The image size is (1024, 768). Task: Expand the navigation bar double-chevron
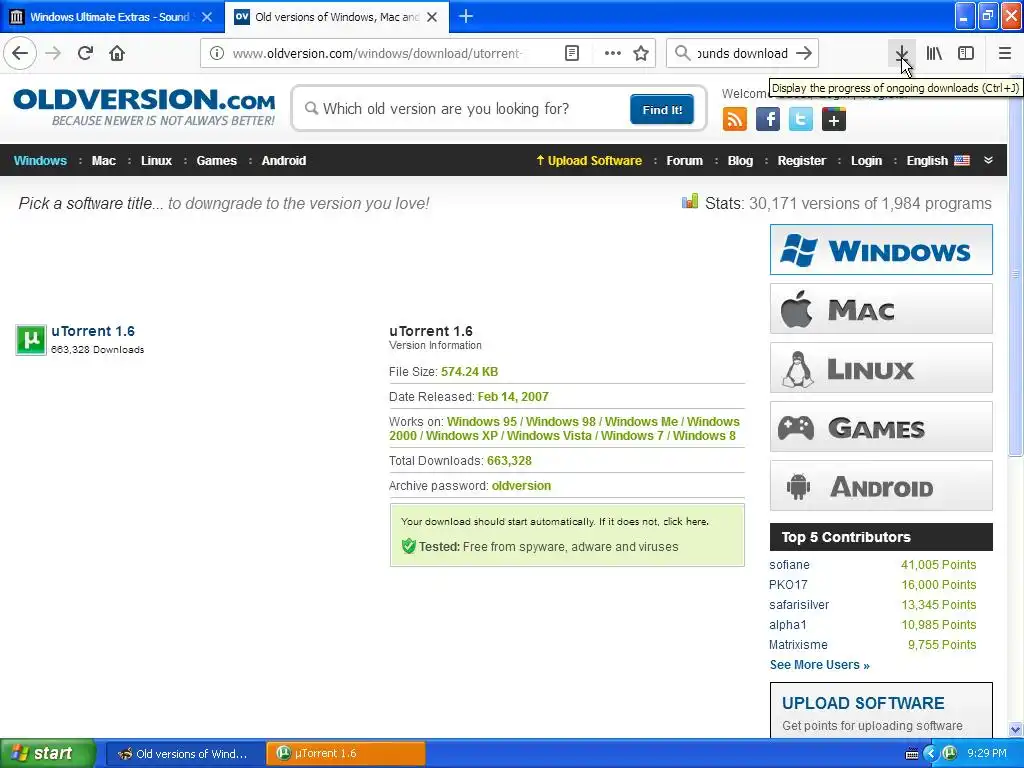[988, 160]
